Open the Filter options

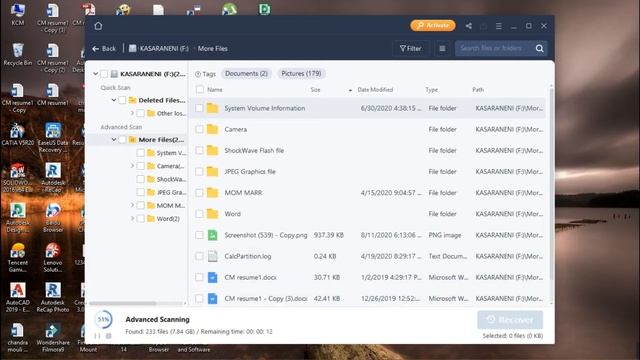411,49
